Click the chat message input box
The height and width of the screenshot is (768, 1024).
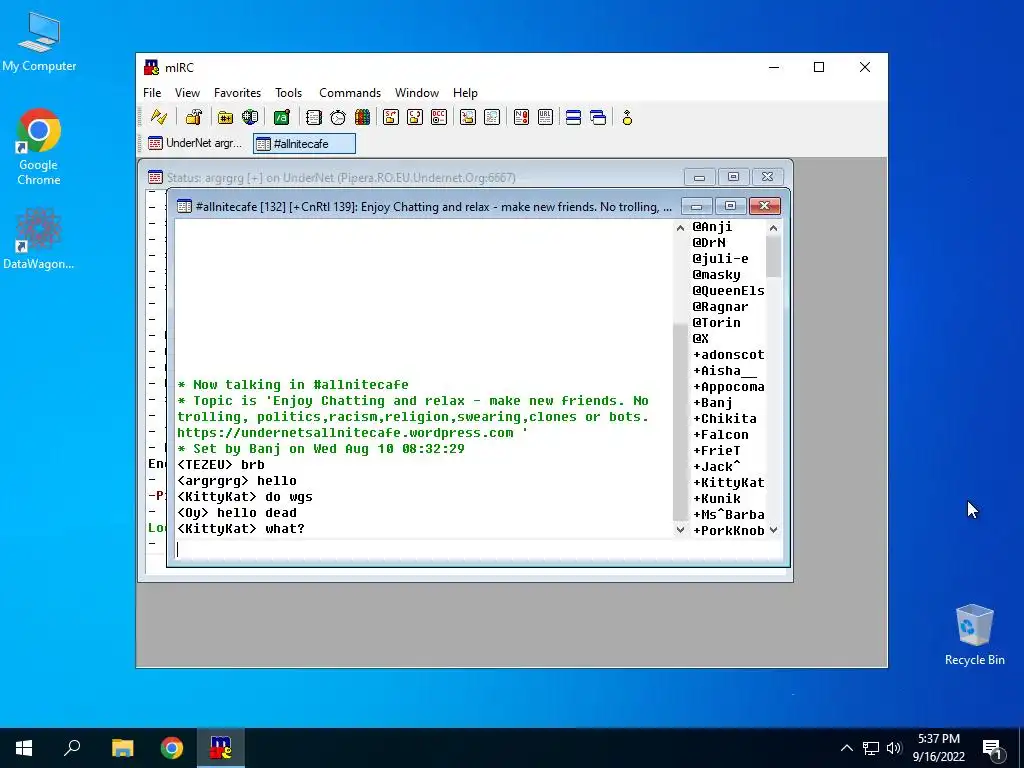pyautogui.click(x=478, y=550)
